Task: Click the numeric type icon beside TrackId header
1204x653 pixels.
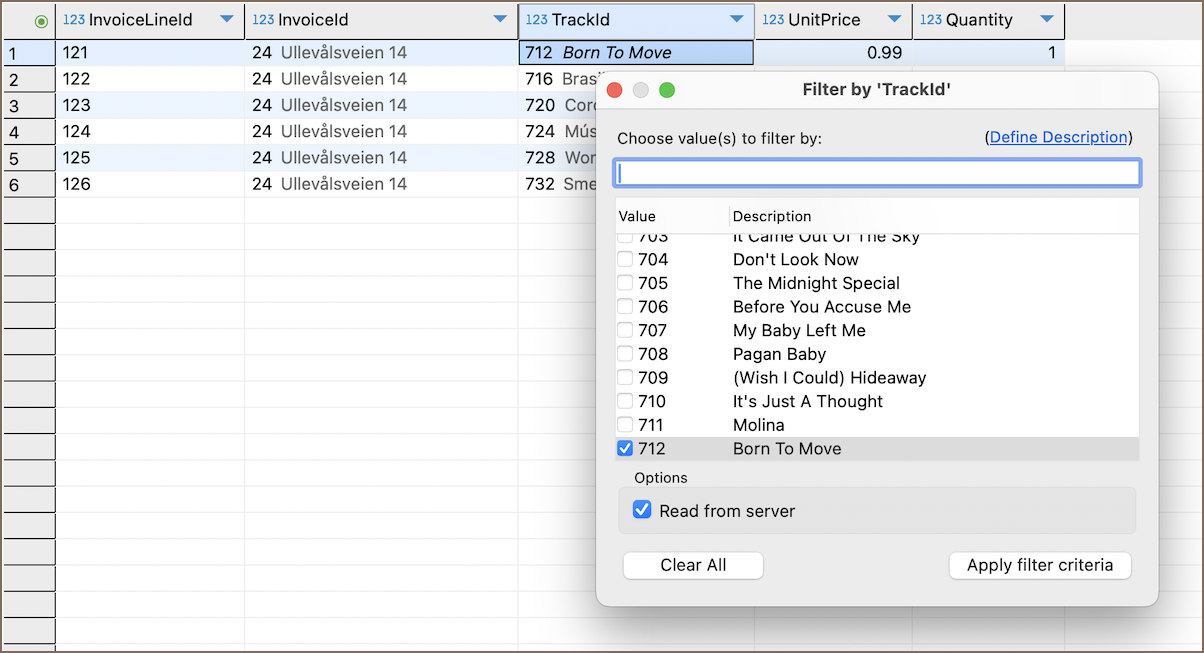Action: 536,20
